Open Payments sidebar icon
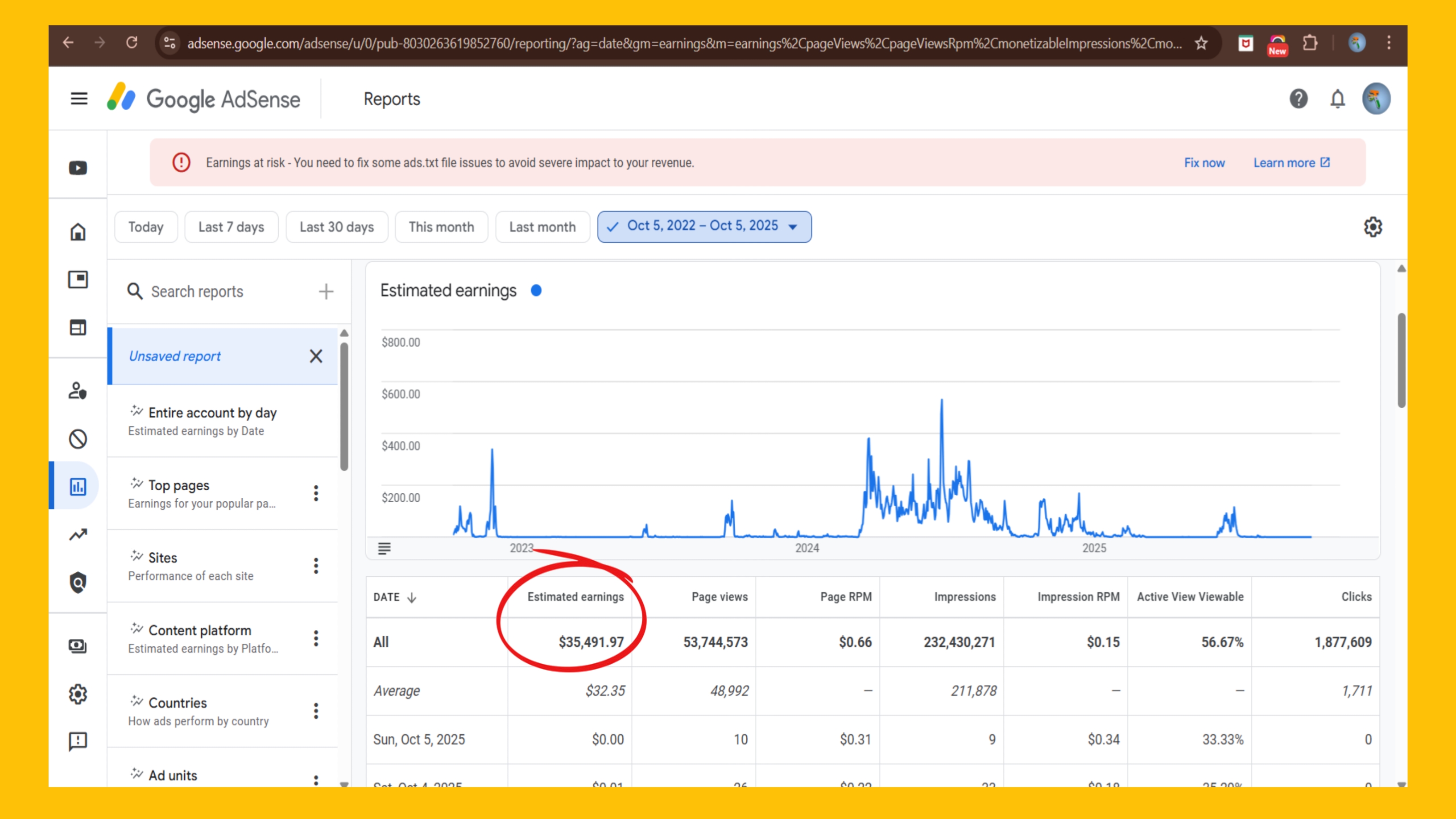 coord(78,646)
